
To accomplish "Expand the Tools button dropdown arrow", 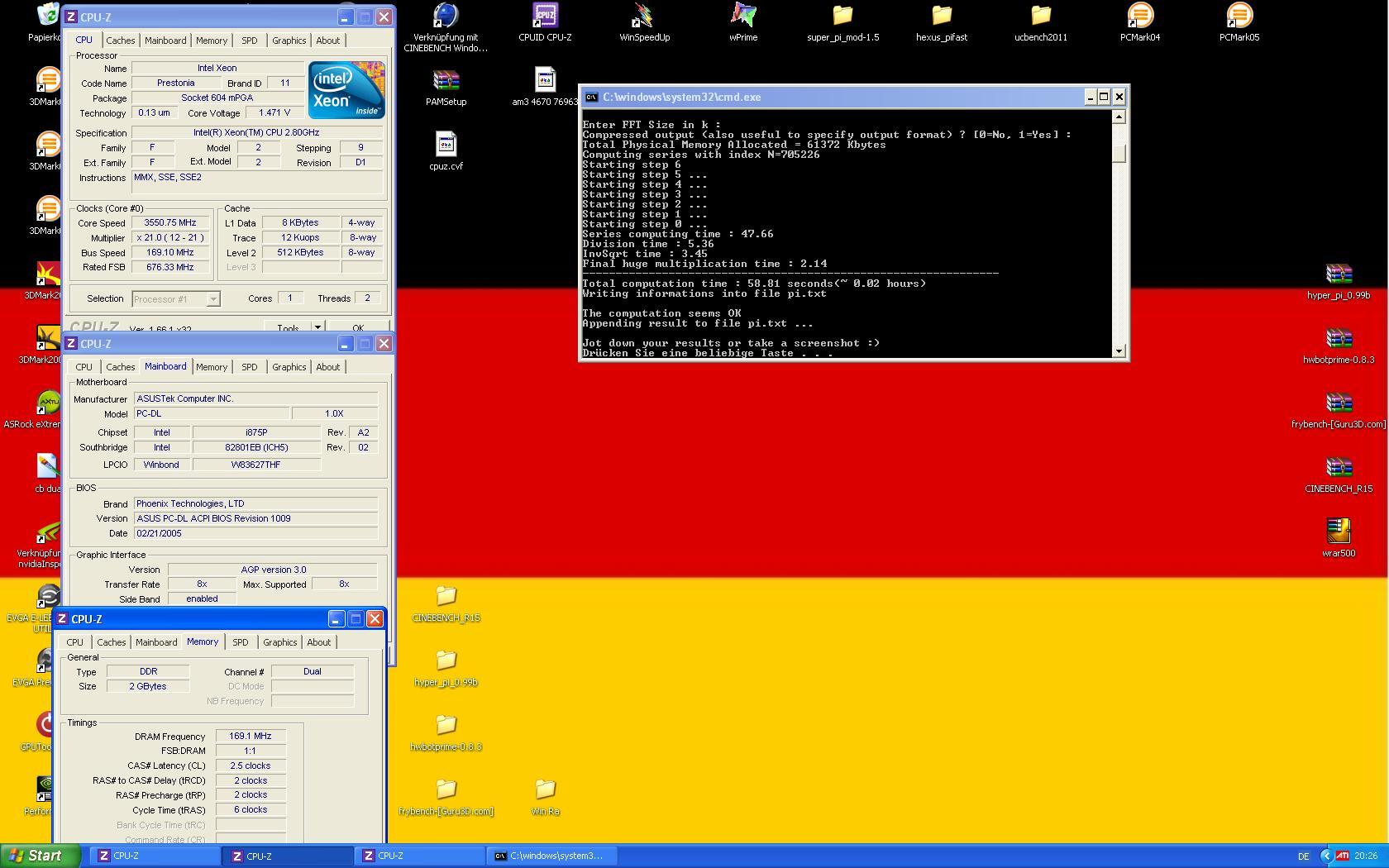I will coord(317,328).
